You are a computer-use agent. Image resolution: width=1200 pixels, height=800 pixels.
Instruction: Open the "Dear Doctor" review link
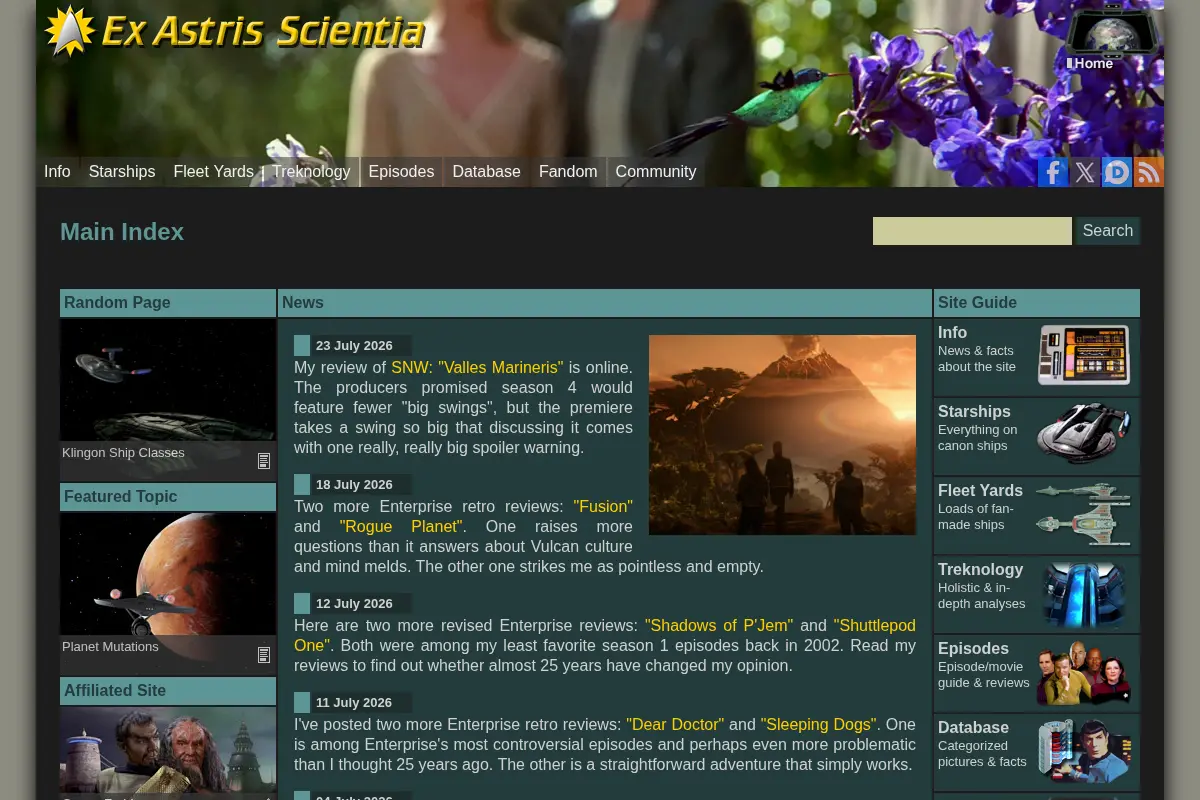click(x=675, y=725)
